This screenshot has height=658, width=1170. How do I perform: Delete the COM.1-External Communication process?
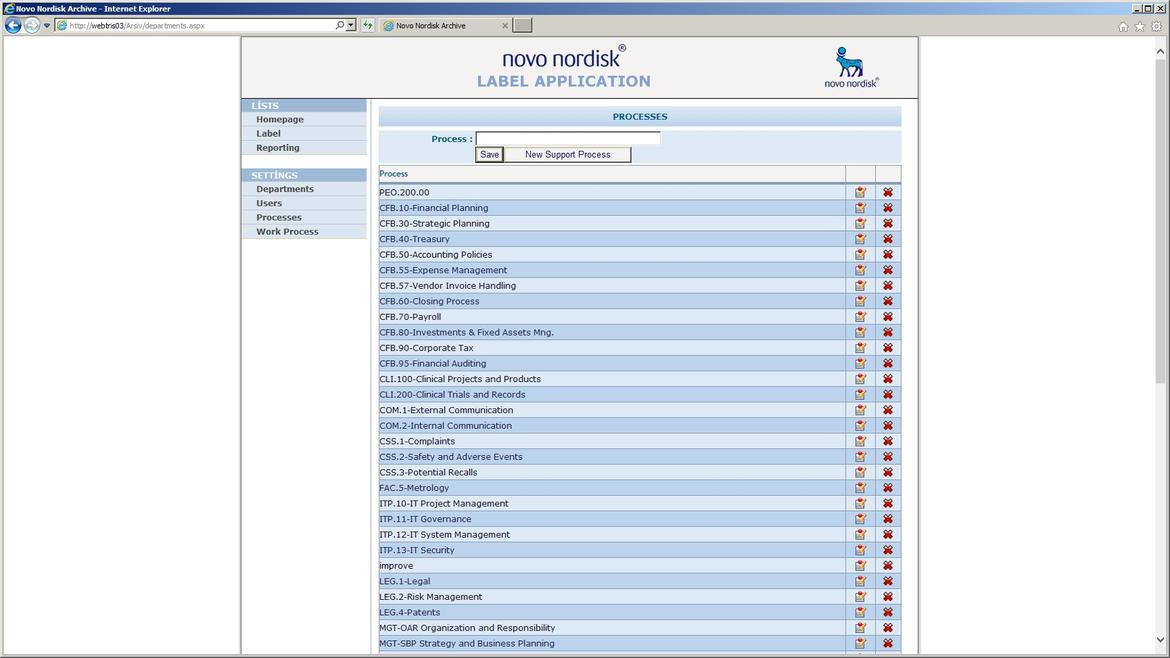888,410
